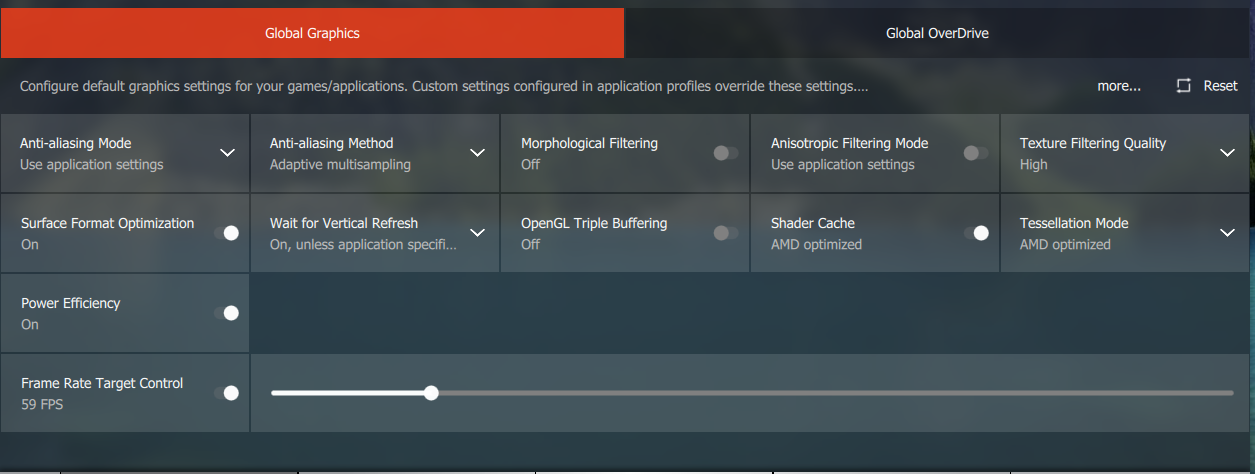Screen dimensions: 1255x474
Task: Toggle the Shader Cache switch
Action: (x=976, y=233)
